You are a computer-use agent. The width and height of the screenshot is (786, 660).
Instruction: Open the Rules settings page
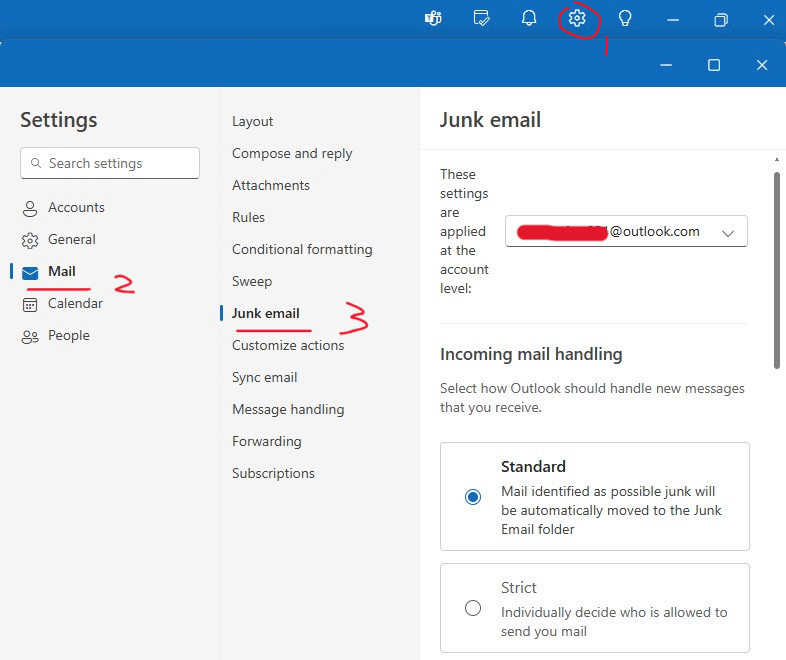248,217
